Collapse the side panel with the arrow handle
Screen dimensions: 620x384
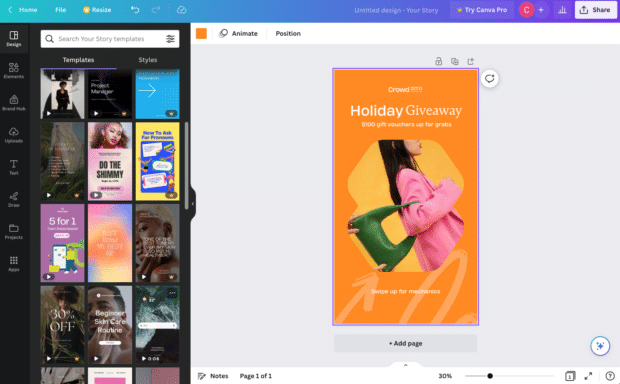[x=193, y=204]
